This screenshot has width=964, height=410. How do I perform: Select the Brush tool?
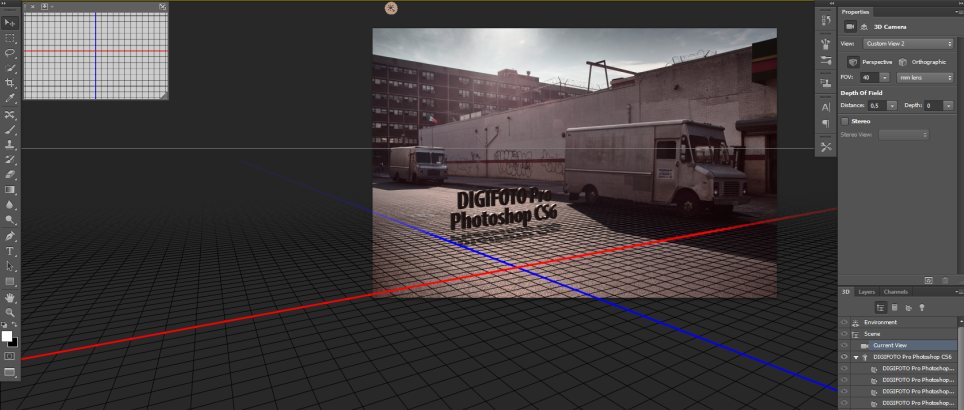coord(10,130)
